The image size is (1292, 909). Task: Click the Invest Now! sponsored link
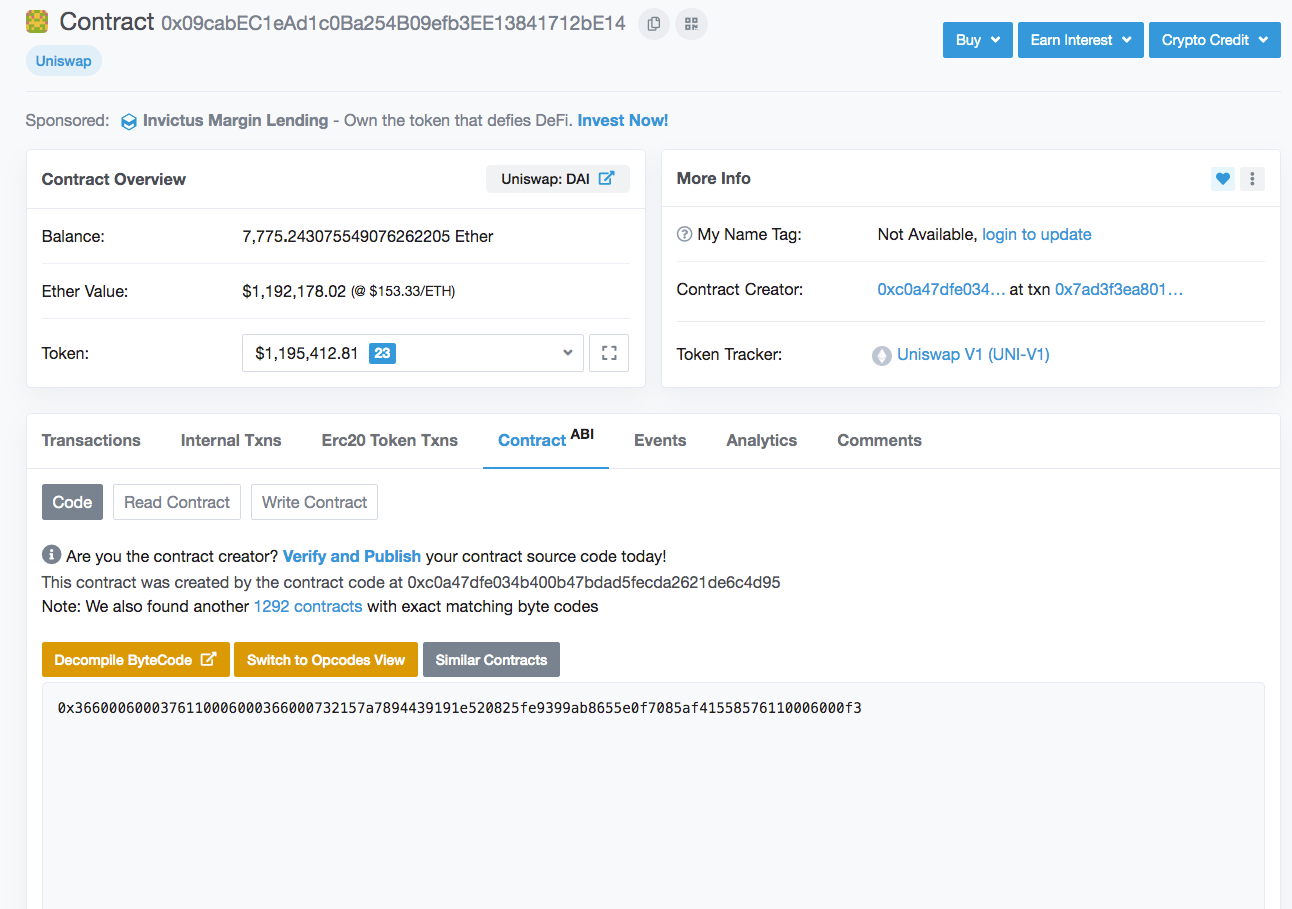[623, 120]
